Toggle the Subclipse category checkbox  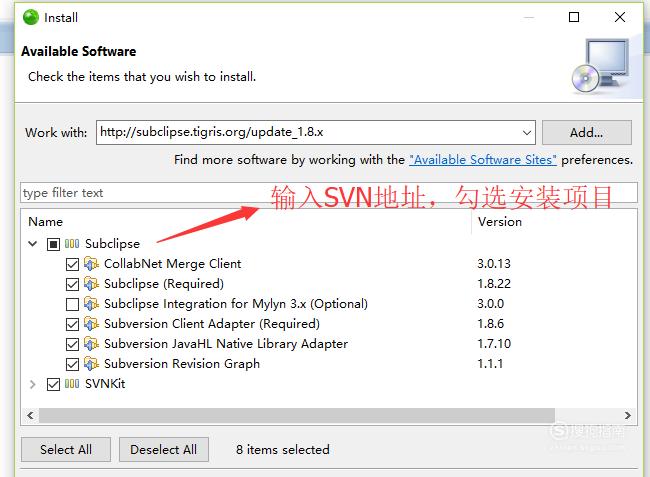pyautogui.click(x=53, y=244)
